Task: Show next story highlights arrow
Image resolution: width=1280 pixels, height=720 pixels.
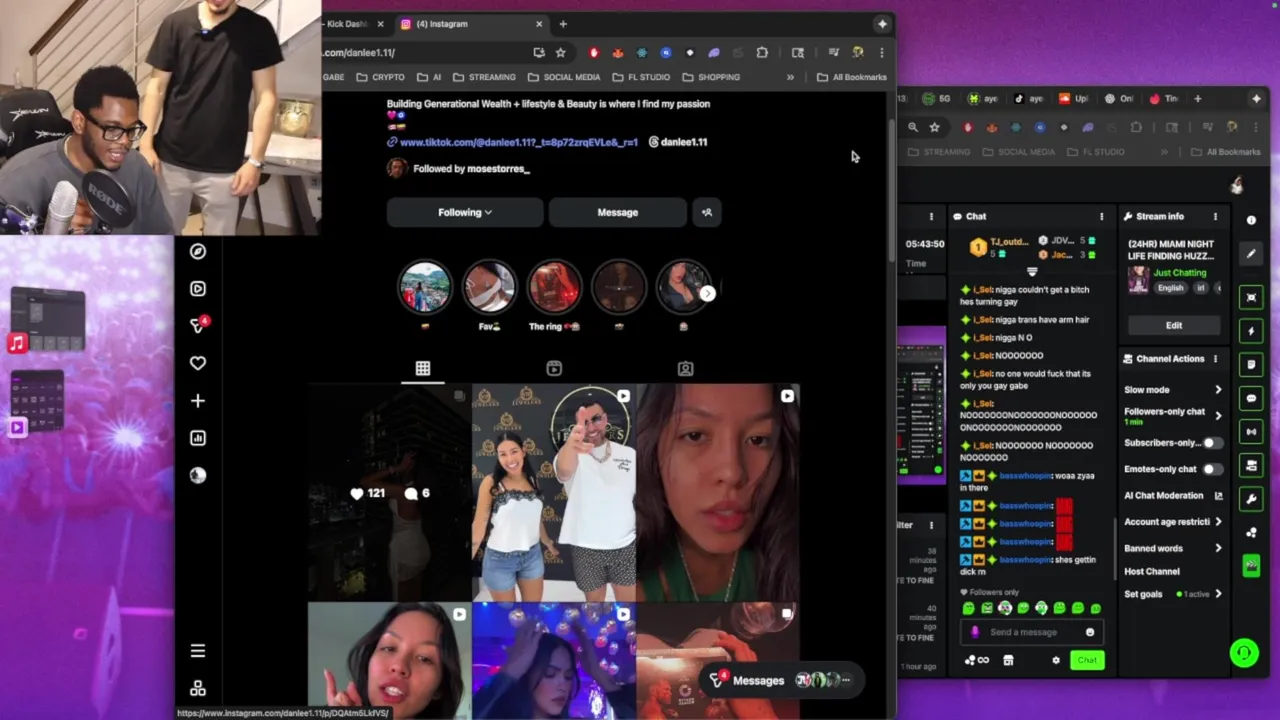Action: pos(708,293)
